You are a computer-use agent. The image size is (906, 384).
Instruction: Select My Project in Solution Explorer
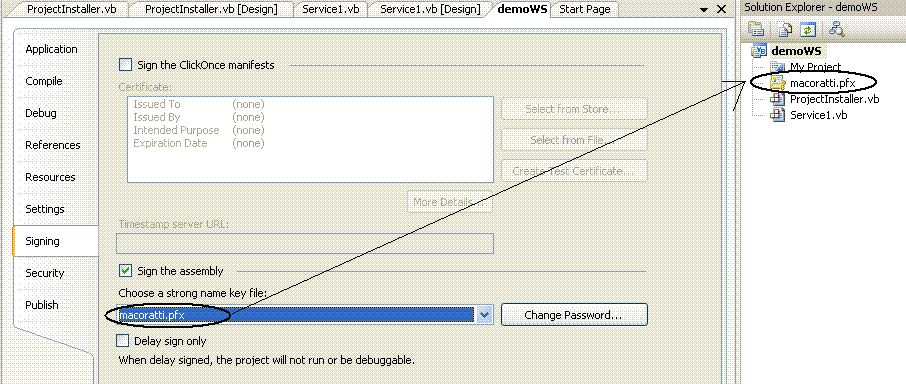click(815, 67)
